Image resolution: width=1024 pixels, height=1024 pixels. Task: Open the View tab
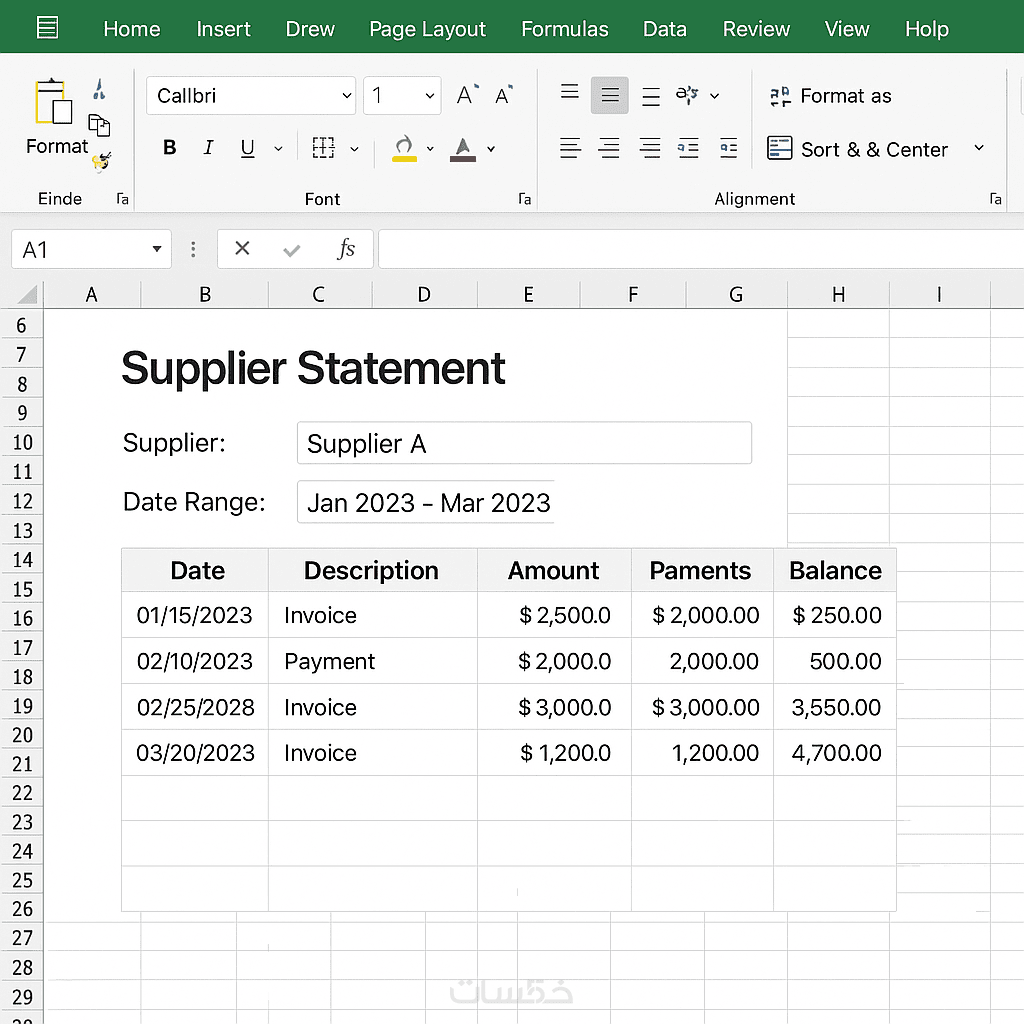[x=847, y=29]
